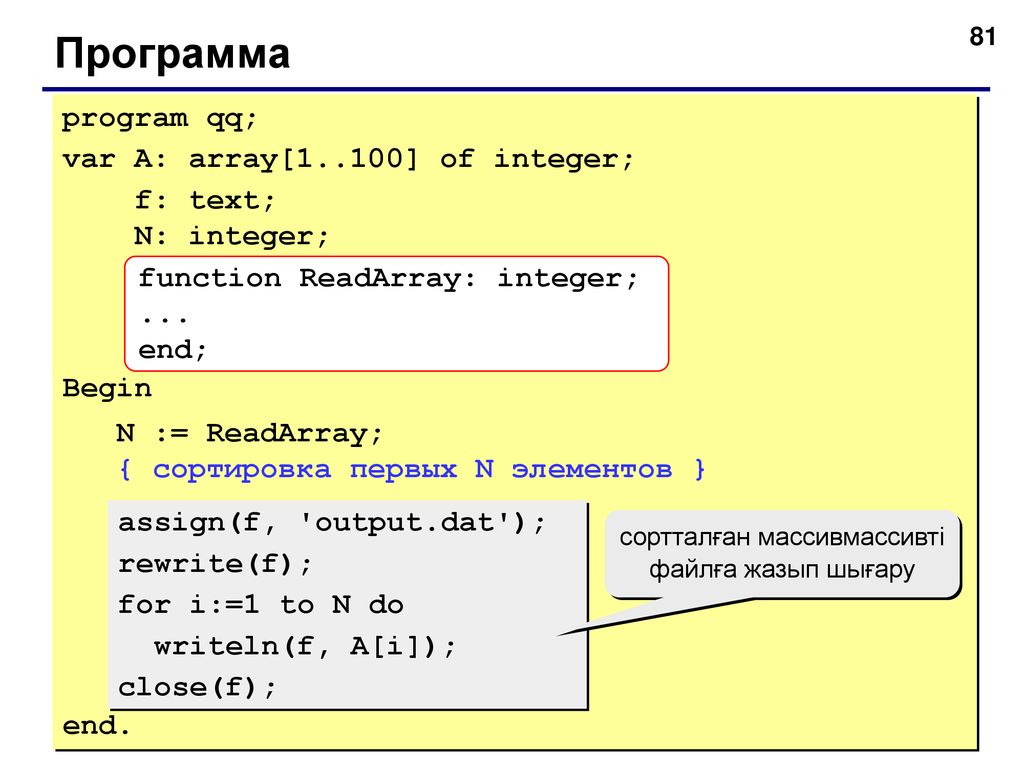Click the "Begin" keyword
This screenshot has height=768, width=1024.
(107, 389)
